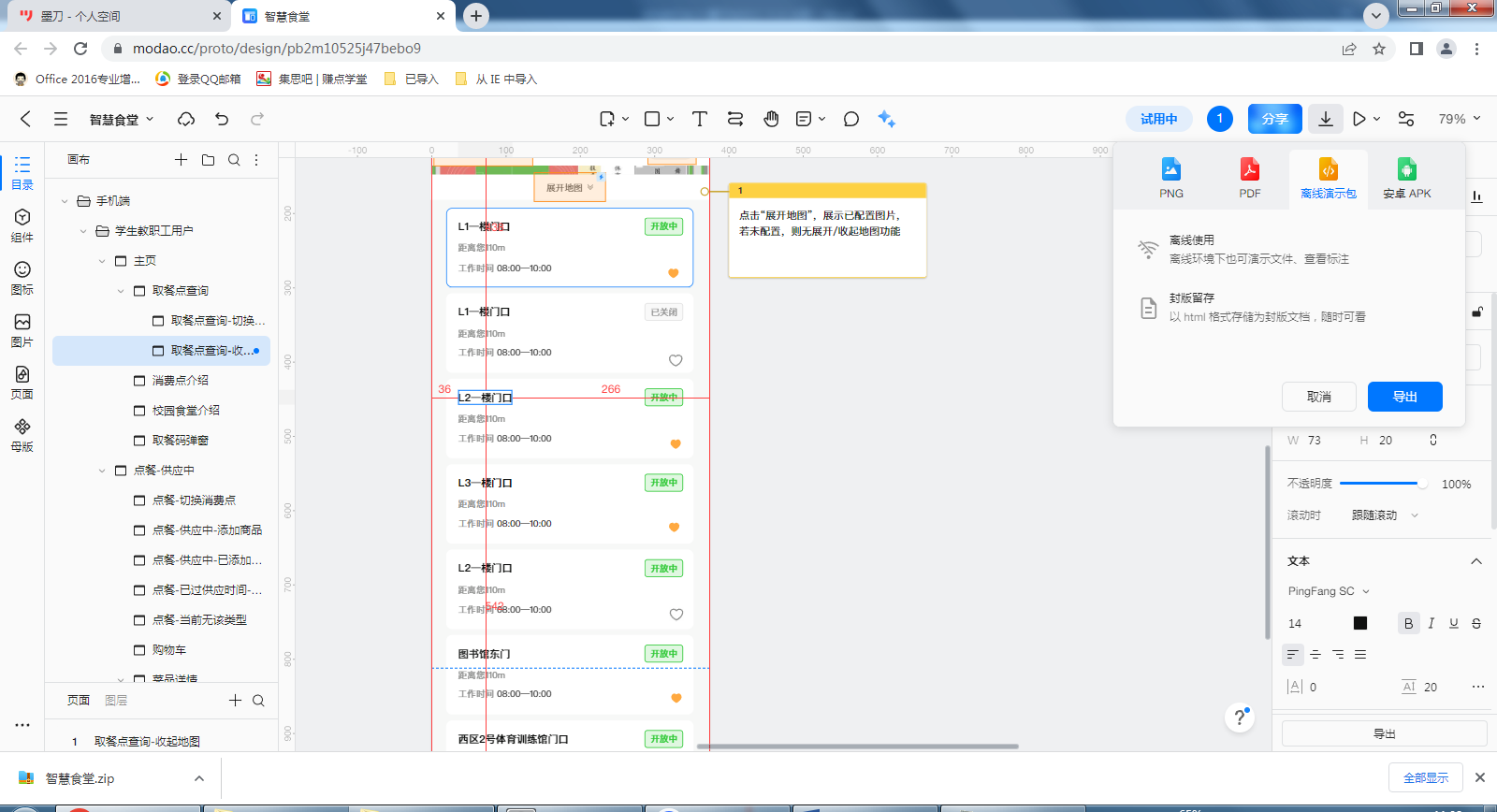The height and width of the screenshot is (812, 1497).
Task: Set text alignment to right
Action: [x=1338, y=654]
